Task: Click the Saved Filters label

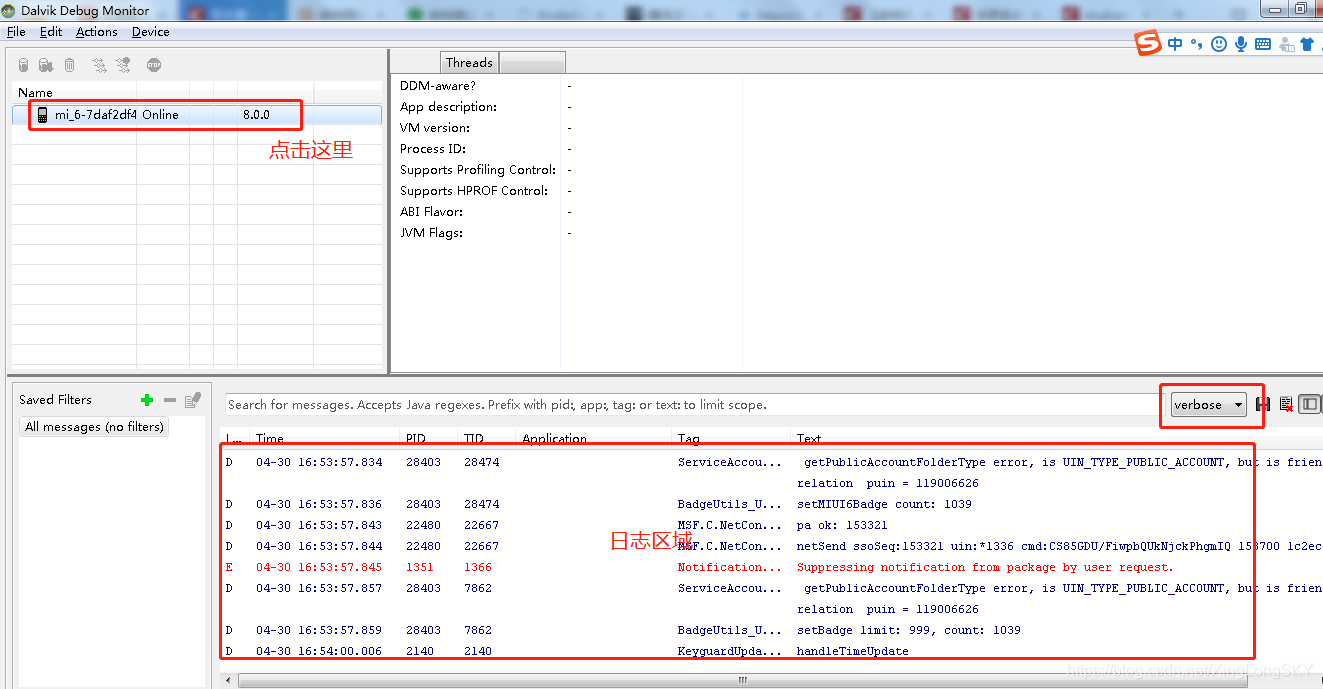Action: pos(55,400)
